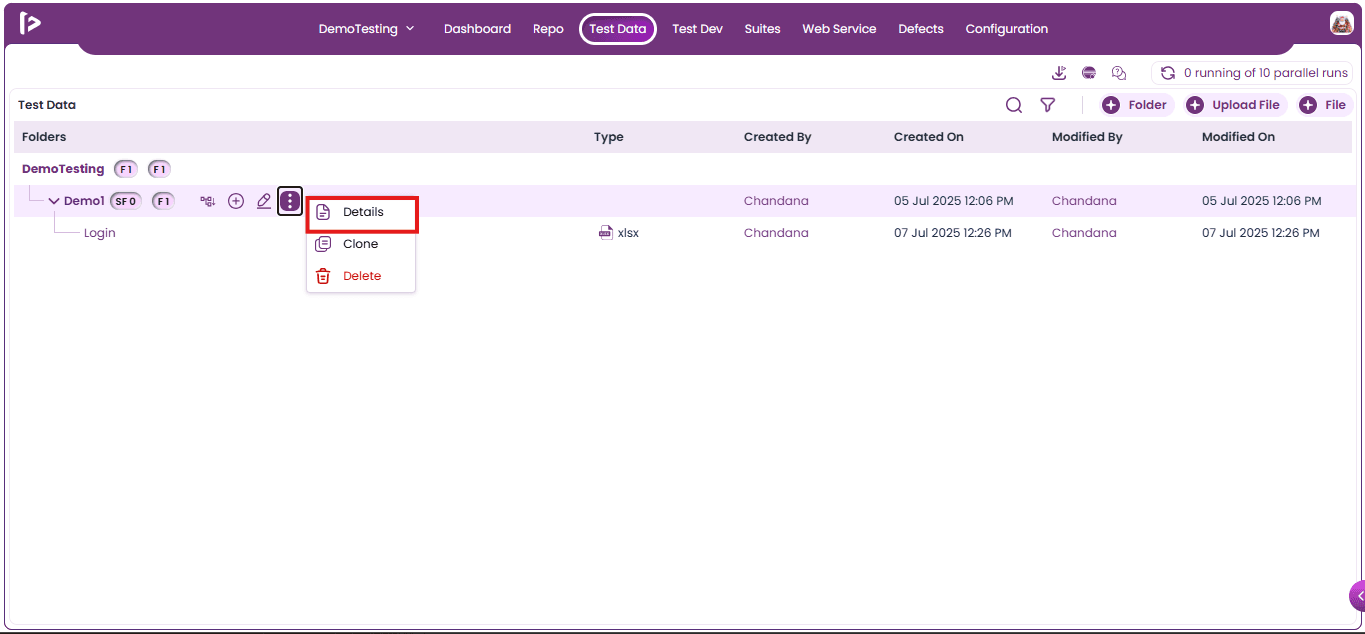The width and height of the screenshot is (1365, 634).
Task: Edit the Demo1 folder with pencil icon
Action: tap(264, 201)
